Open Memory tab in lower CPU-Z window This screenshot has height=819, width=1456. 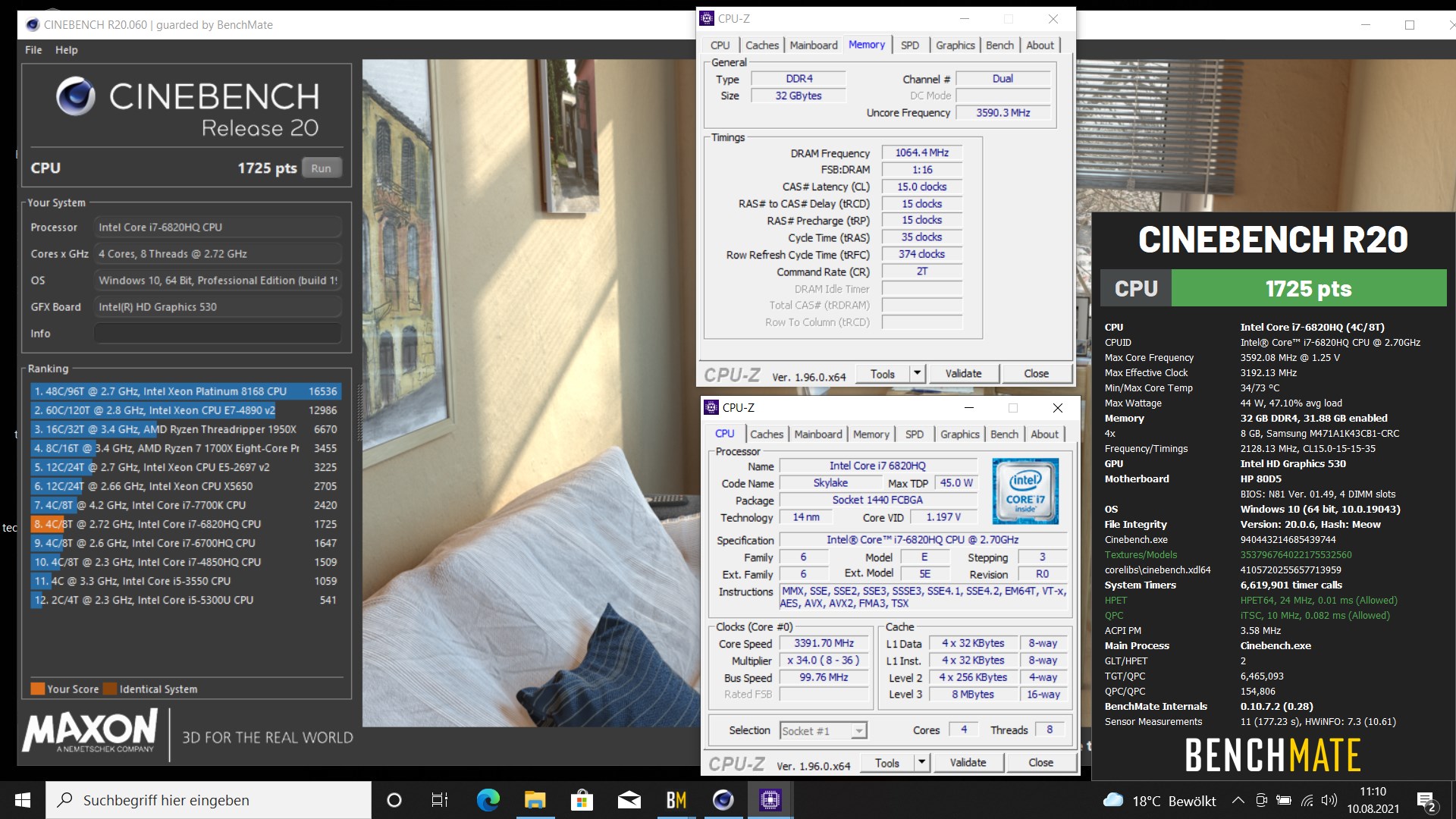[x=871, y=435]
